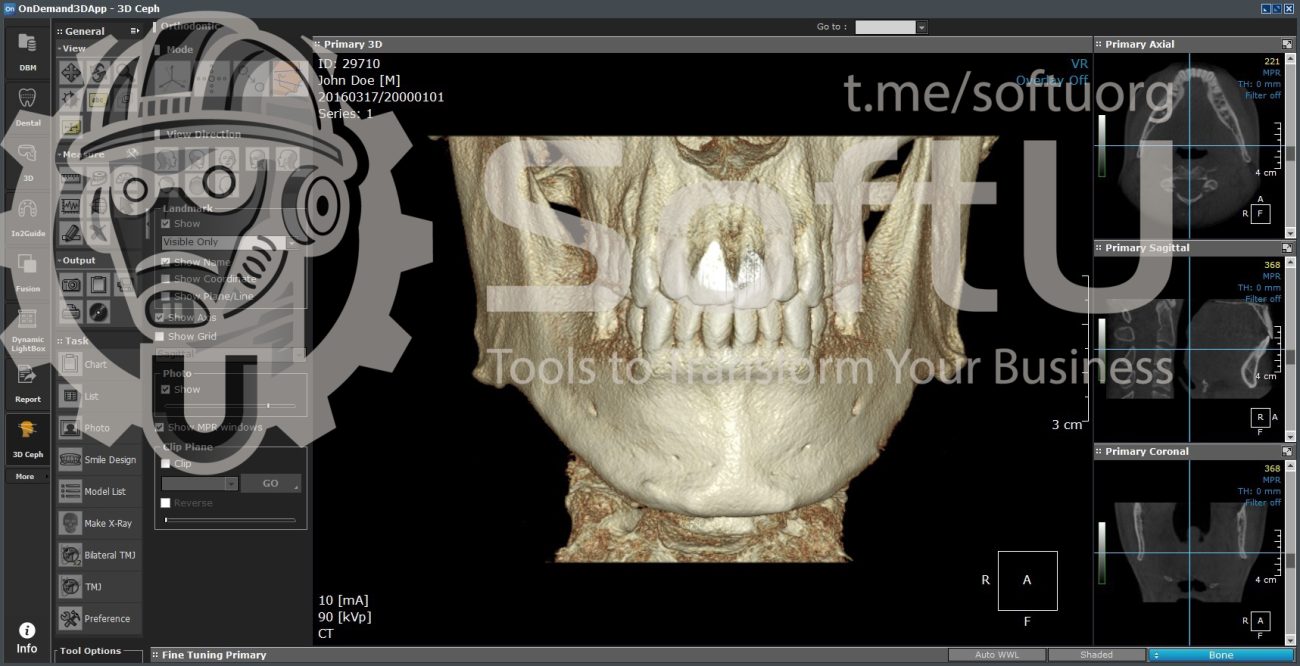
Task: Open the Dental module
Action: [27, 107]
